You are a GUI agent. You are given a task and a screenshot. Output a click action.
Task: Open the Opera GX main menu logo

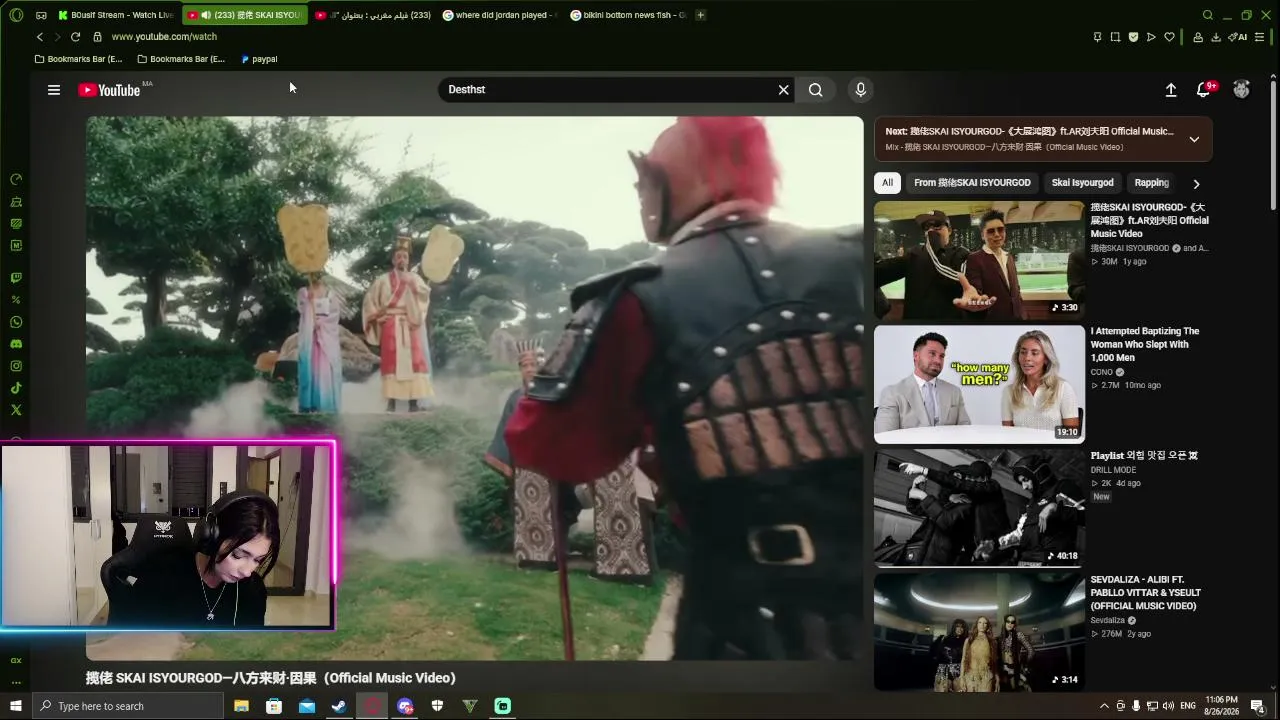pos(16,15)
